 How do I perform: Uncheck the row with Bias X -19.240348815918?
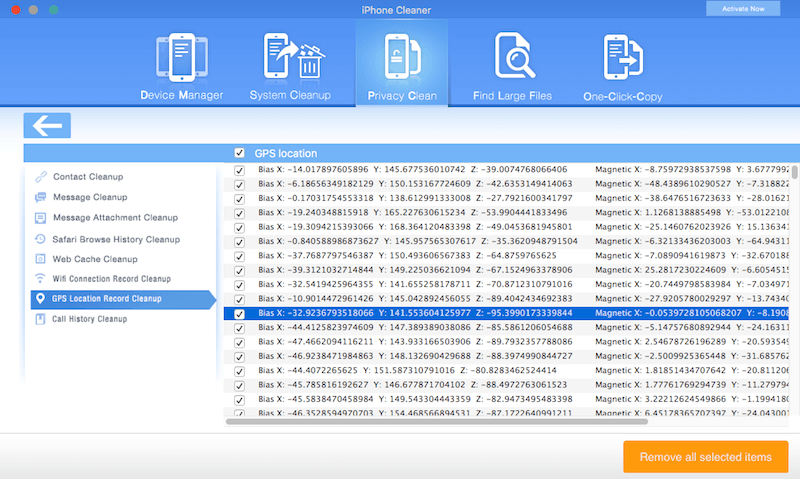(239, 213)
